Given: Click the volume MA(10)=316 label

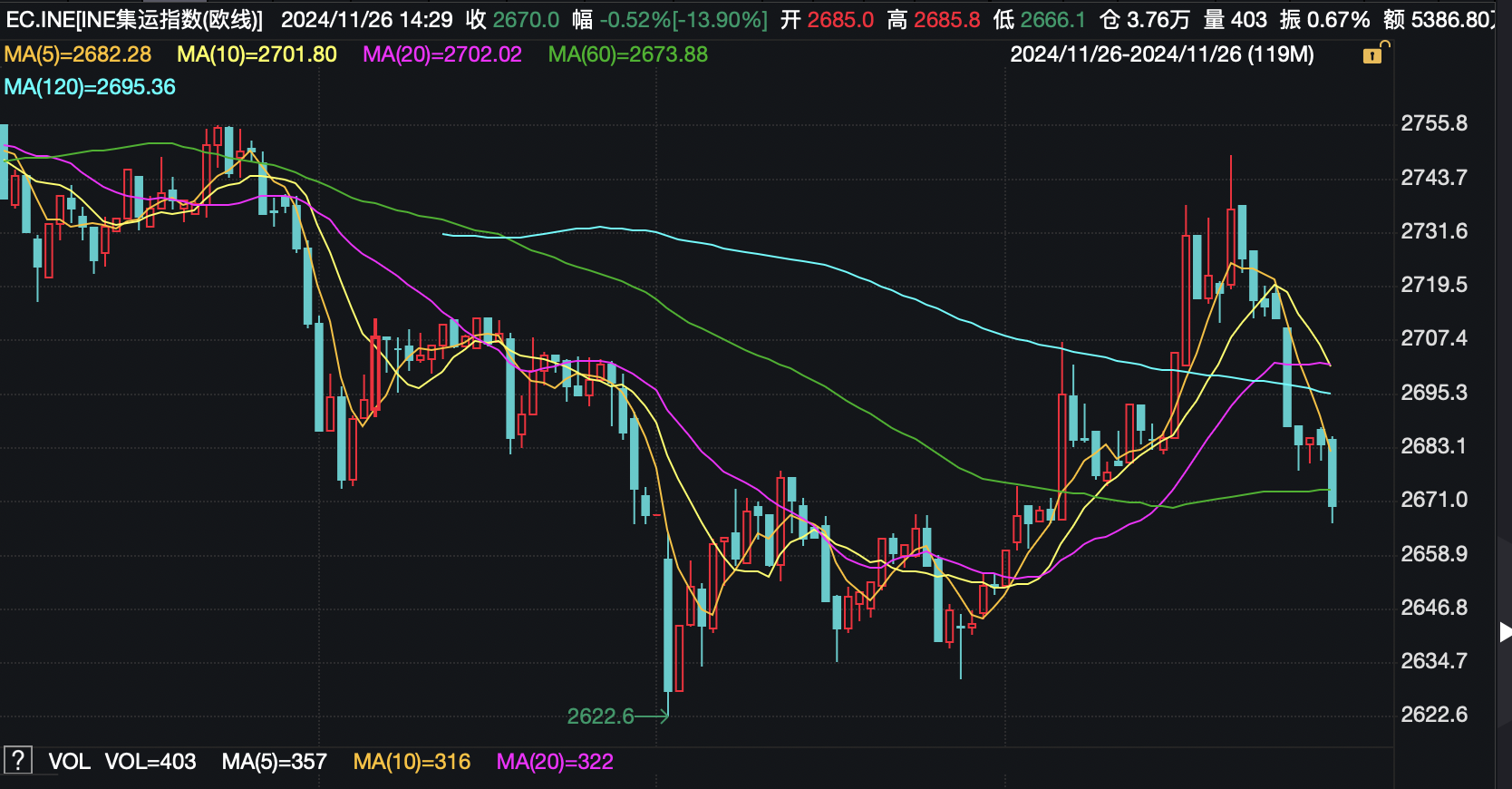Looking at the screenshot, I should 412,762.
